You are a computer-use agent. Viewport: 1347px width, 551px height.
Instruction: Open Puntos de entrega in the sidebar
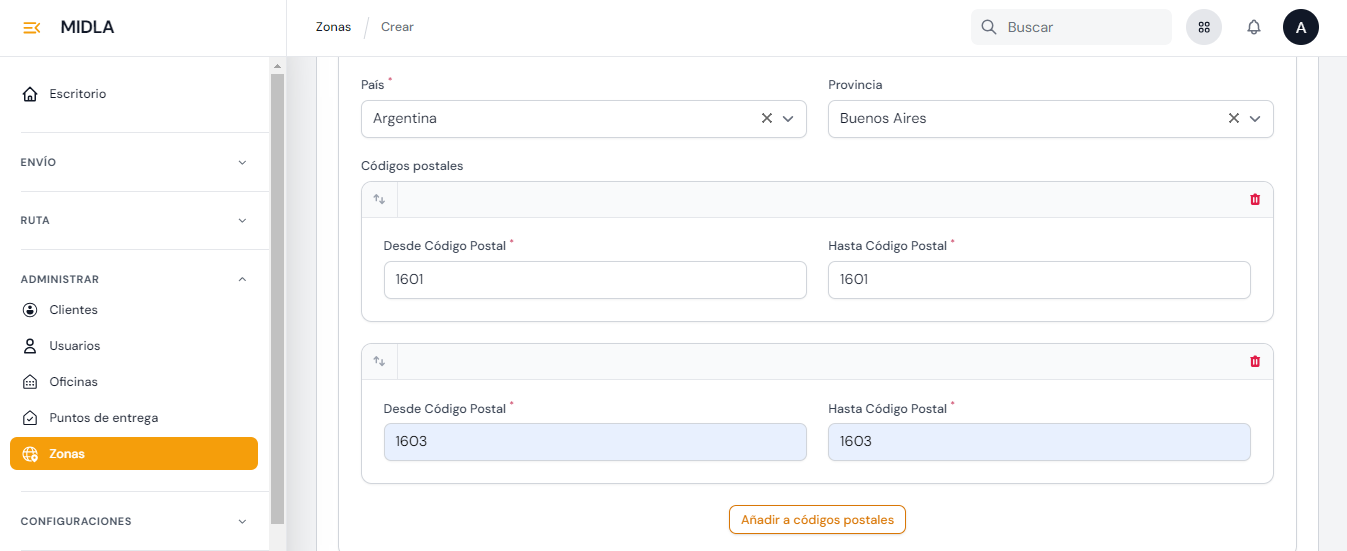[x=103, y=418]
